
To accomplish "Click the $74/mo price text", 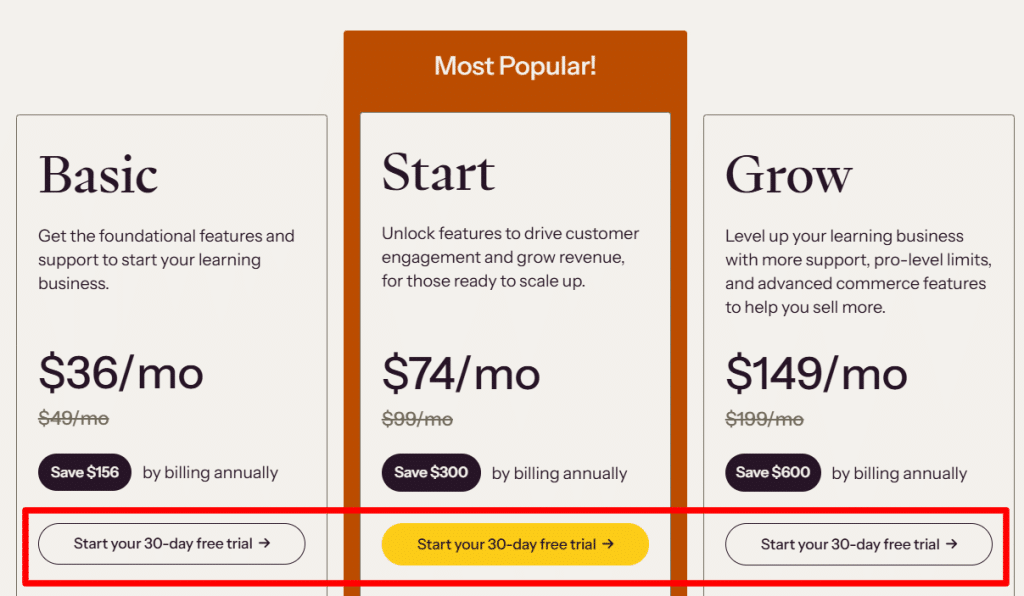I will pos(459,375).
